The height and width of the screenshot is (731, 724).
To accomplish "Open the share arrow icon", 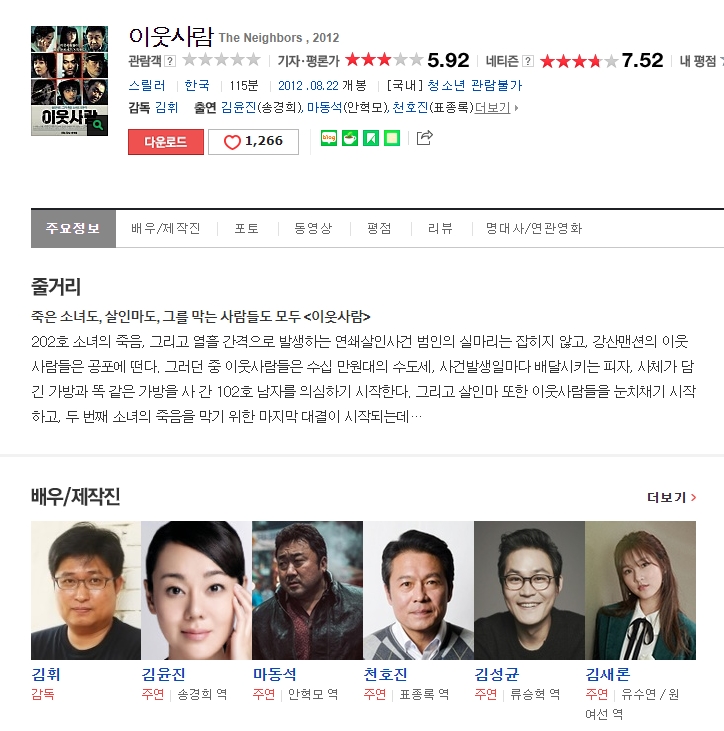I will pyautogui.click(x=424, y=138).
